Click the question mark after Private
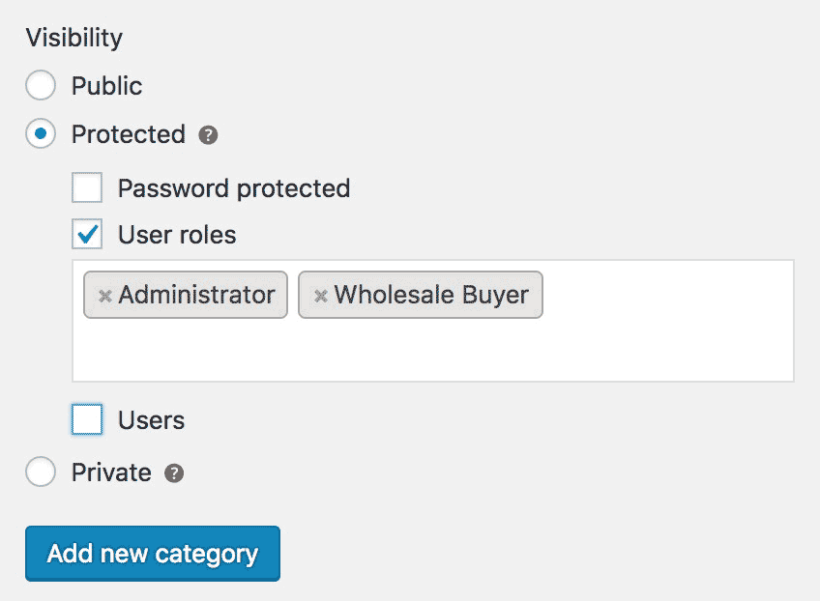The height and width of the screenshot is (601, 820). (173, 472)
